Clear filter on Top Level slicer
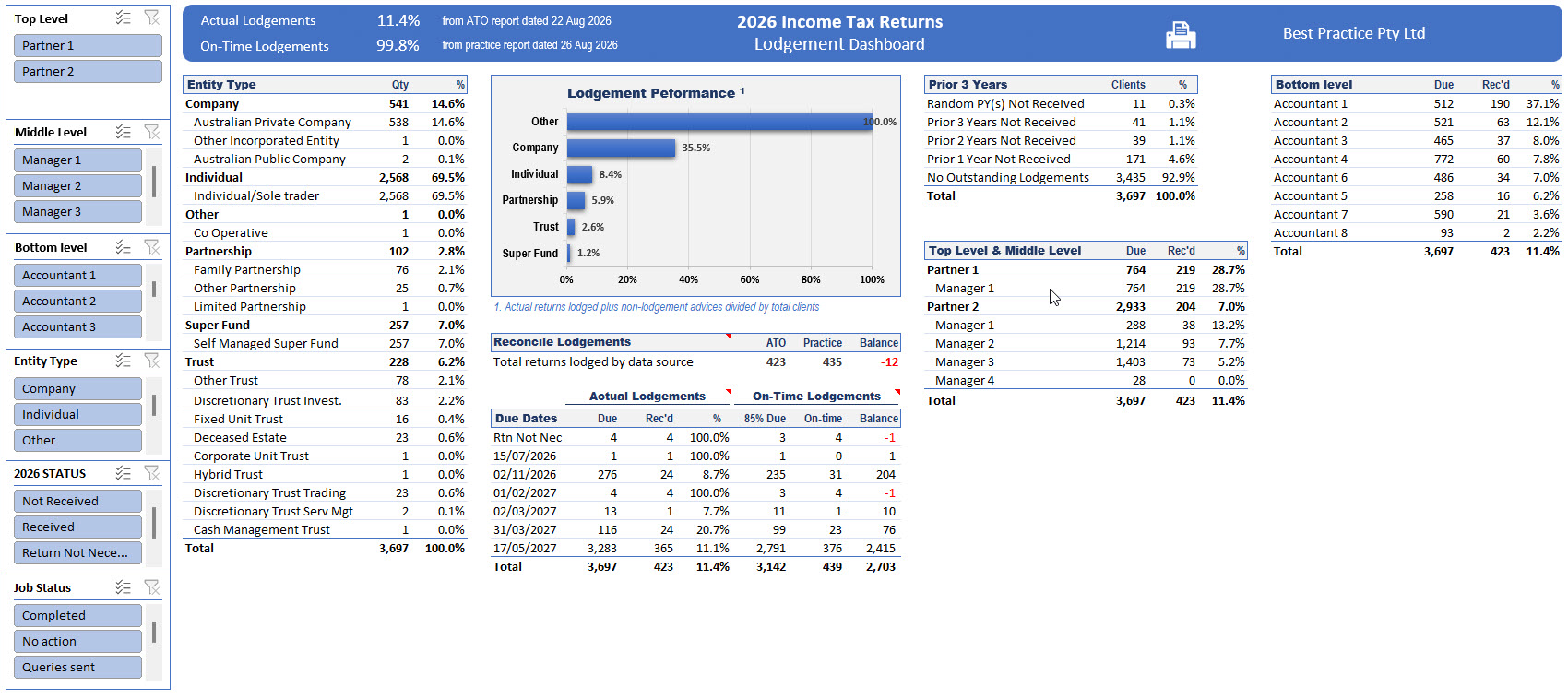1568x699 pixels. (152, 18)
